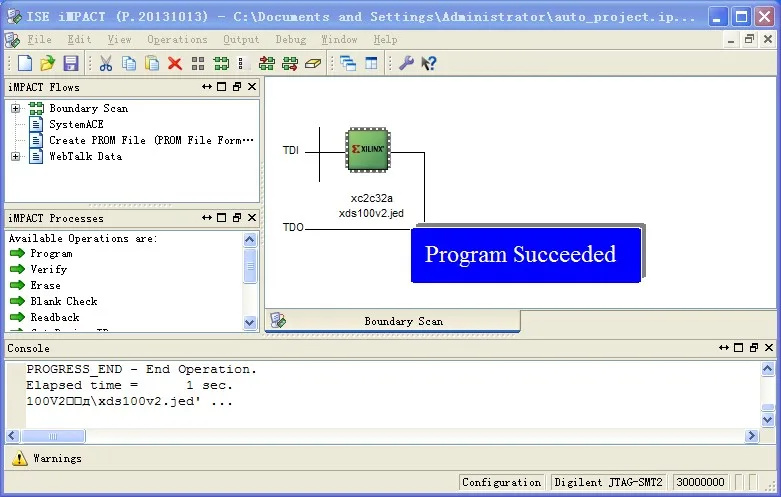Click the xds100v2.jed file label
This screenshot has width=781, height=497.
point(371,213)
